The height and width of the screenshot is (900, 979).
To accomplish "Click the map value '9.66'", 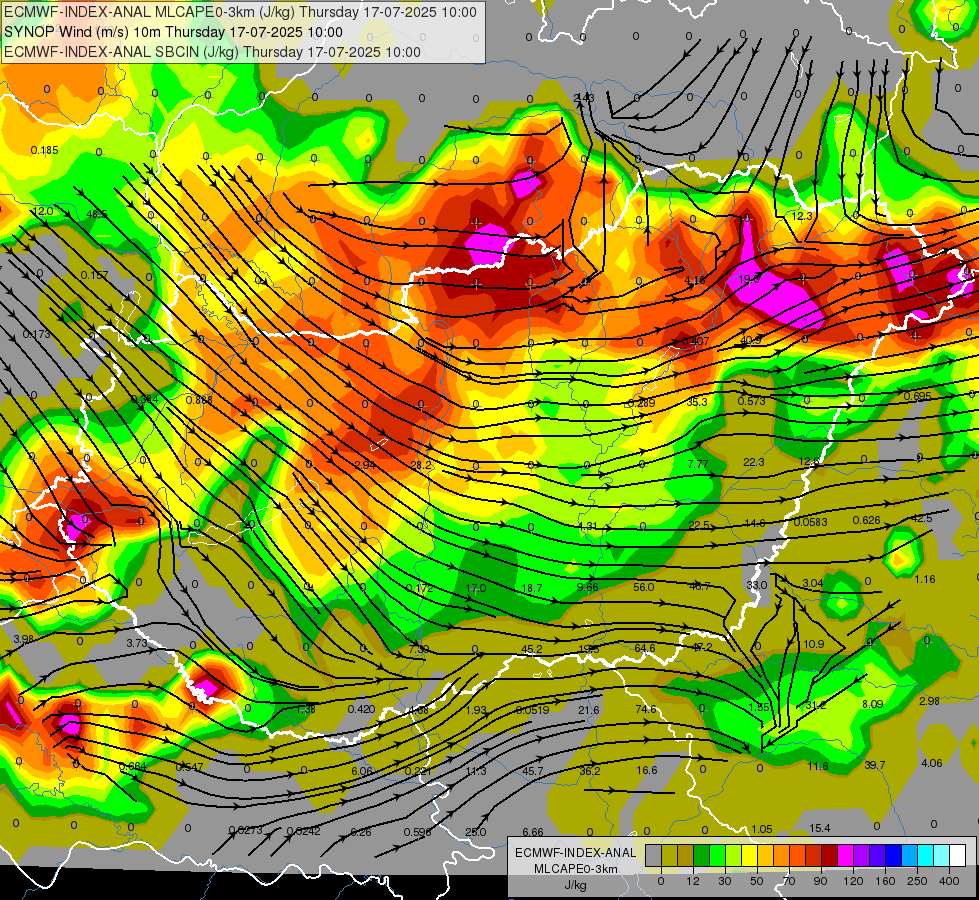I will (x=588, y=587).
